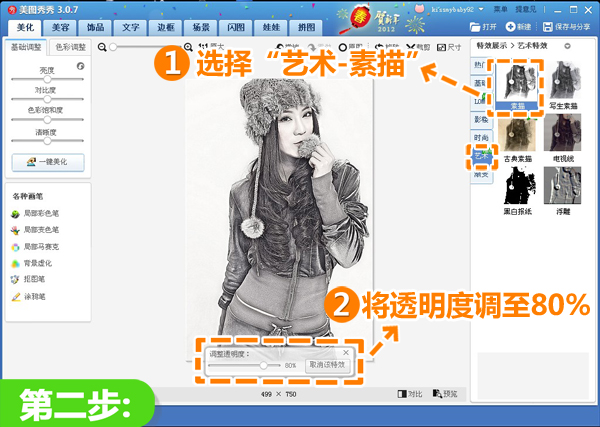This screenshot has width=600, height=427.
Task: Switch to the 场景 tab
Action: click(201, 28)
